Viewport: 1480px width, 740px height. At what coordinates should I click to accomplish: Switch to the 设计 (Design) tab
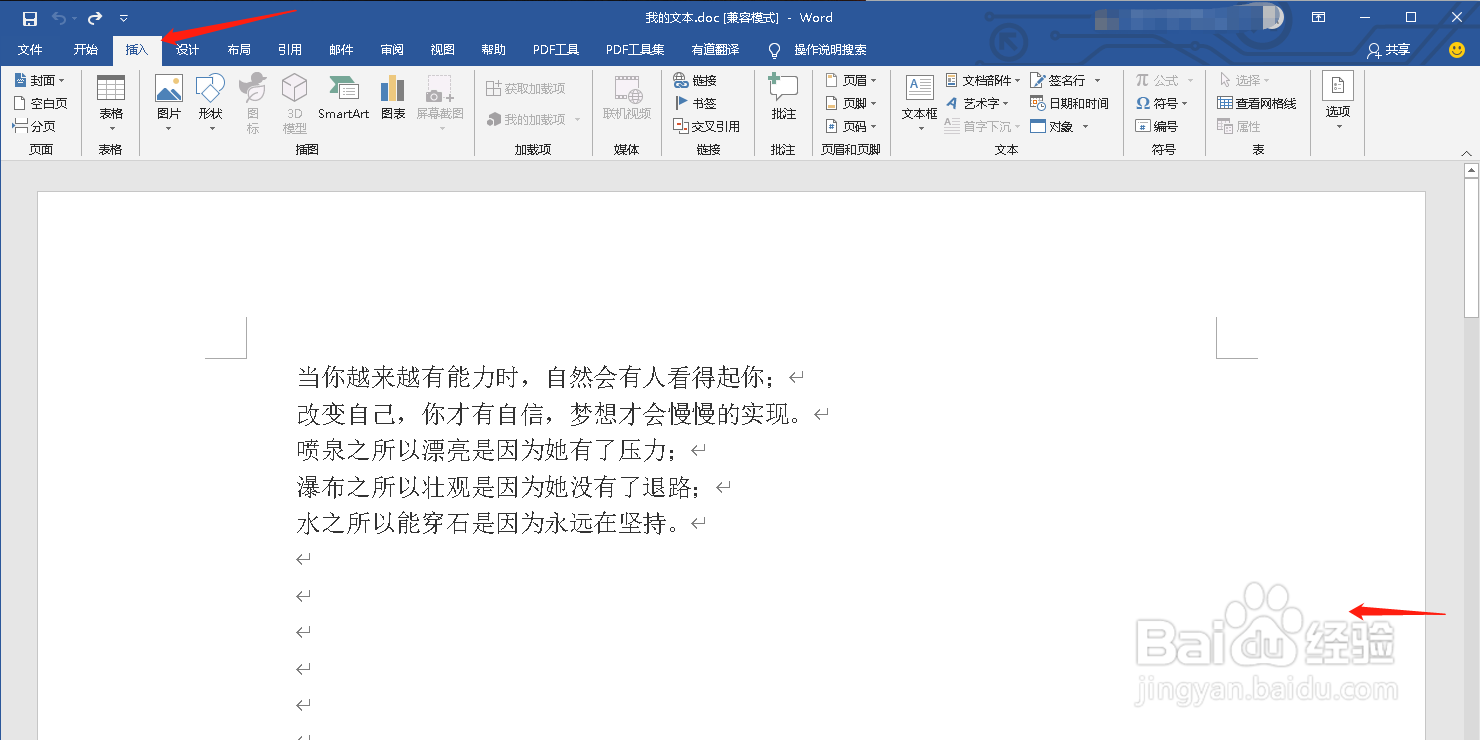pyautogui.click(x=188, y=50)
